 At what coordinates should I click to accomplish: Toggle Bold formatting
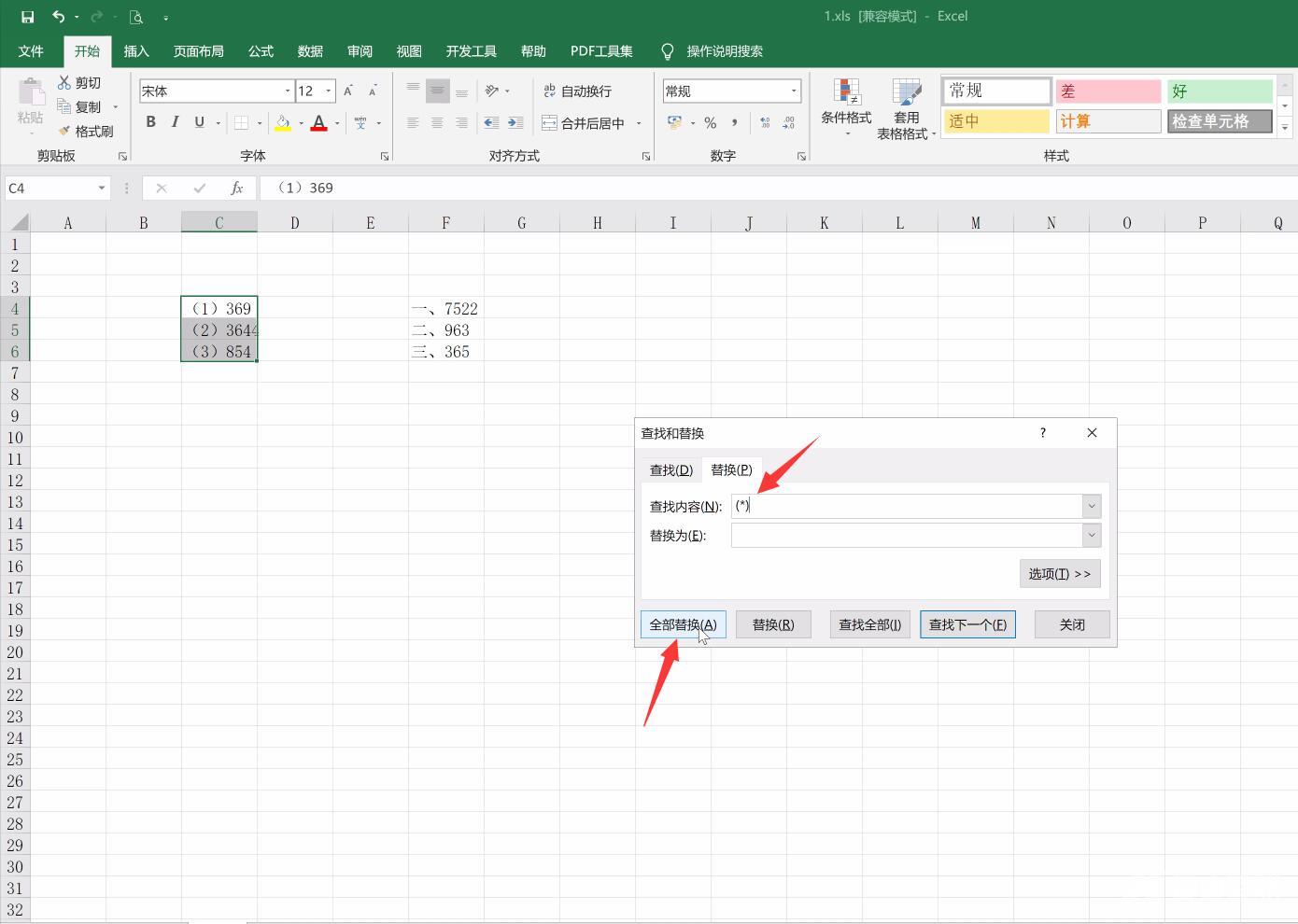point(150,122)
